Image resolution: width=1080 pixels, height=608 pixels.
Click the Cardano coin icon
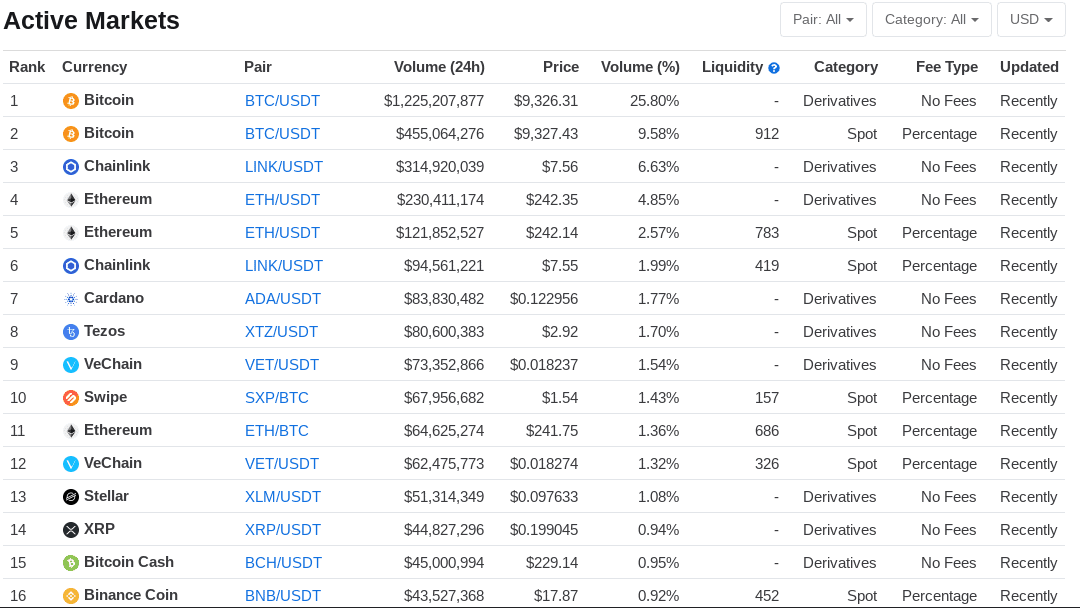[71, 300]
